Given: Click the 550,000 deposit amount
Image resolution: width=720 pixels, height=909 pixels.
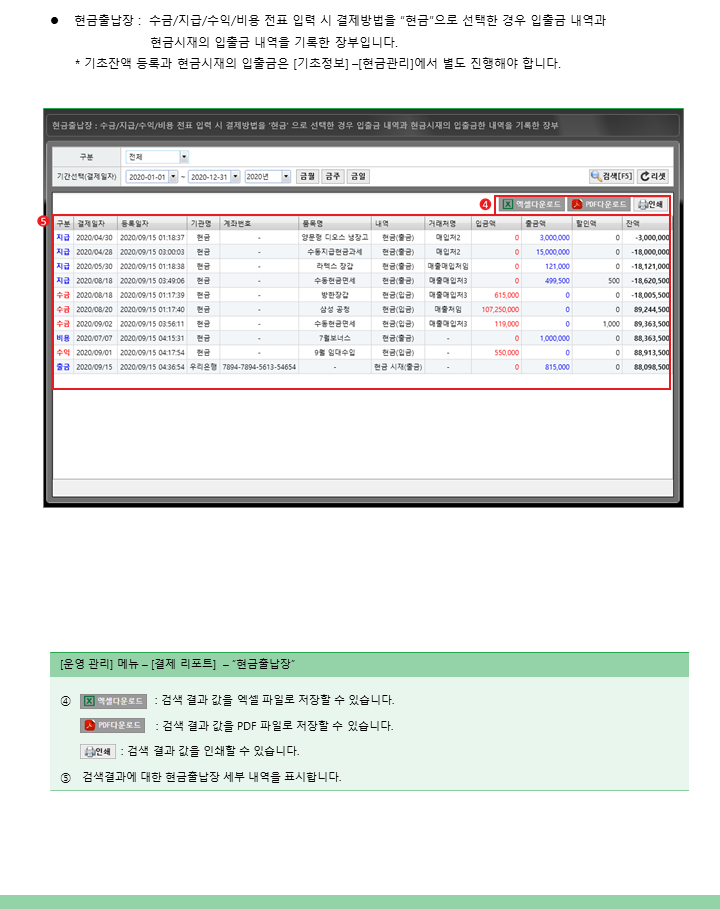Looking at the screenshot, I should click(x=507, y=352).
